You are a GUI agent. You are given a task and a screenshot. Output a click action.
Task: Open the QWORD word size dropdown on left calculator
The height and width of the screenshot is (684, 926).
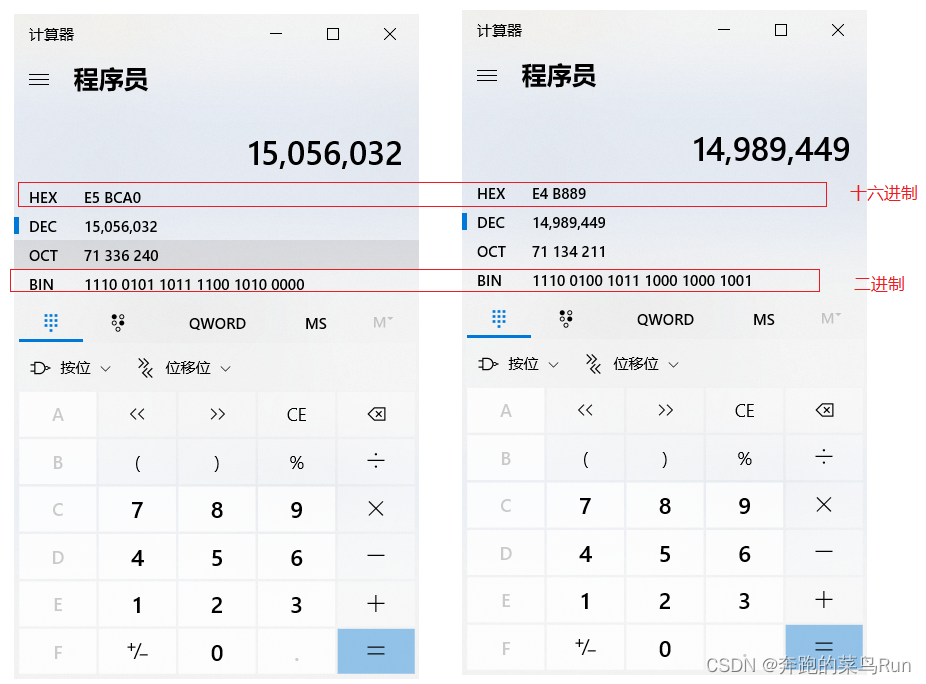coord(216,323)
